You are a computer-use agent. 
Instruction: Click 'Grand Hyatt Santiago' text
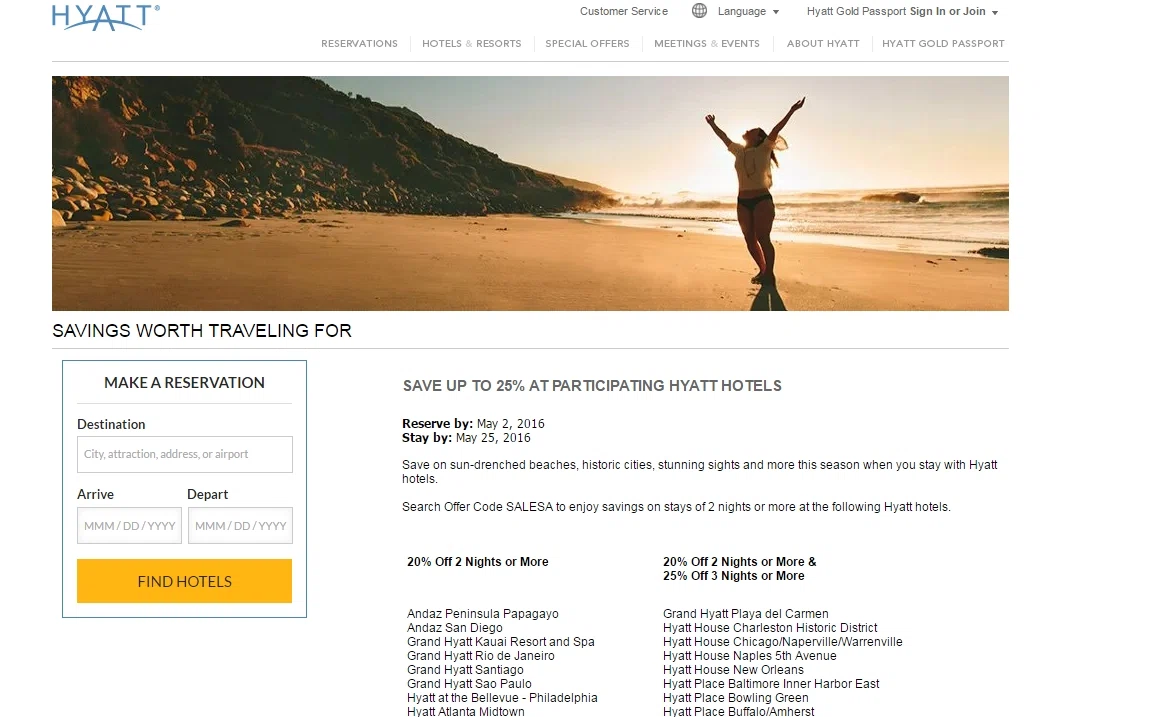pos(465,670)
